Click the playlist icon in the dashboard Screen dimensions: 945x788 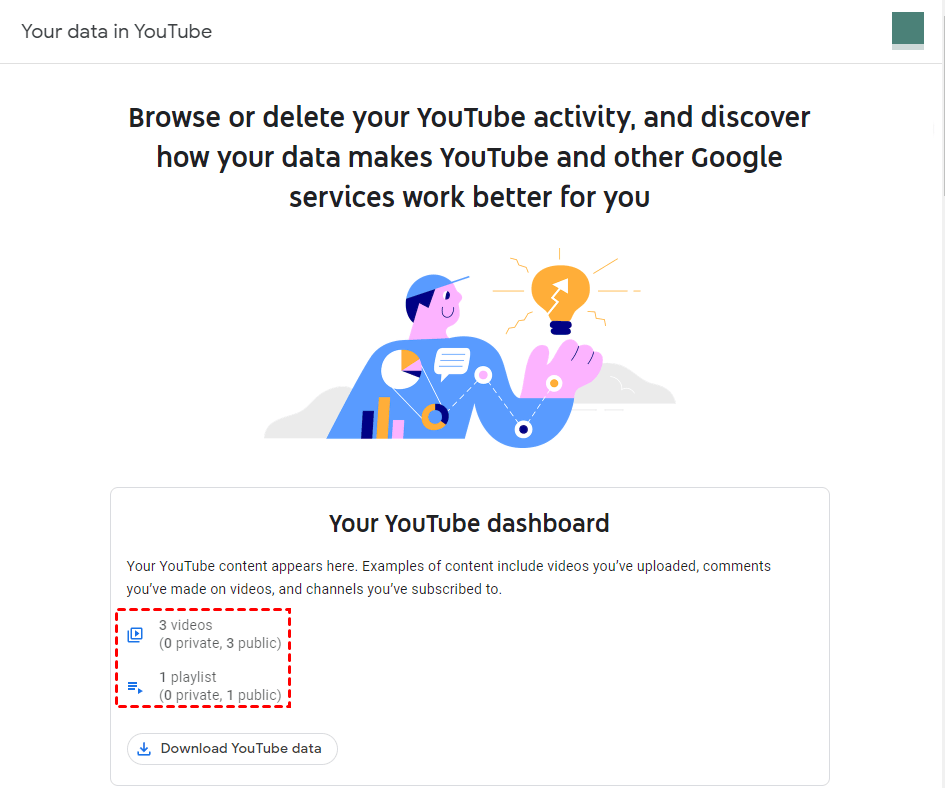[135, 686]
